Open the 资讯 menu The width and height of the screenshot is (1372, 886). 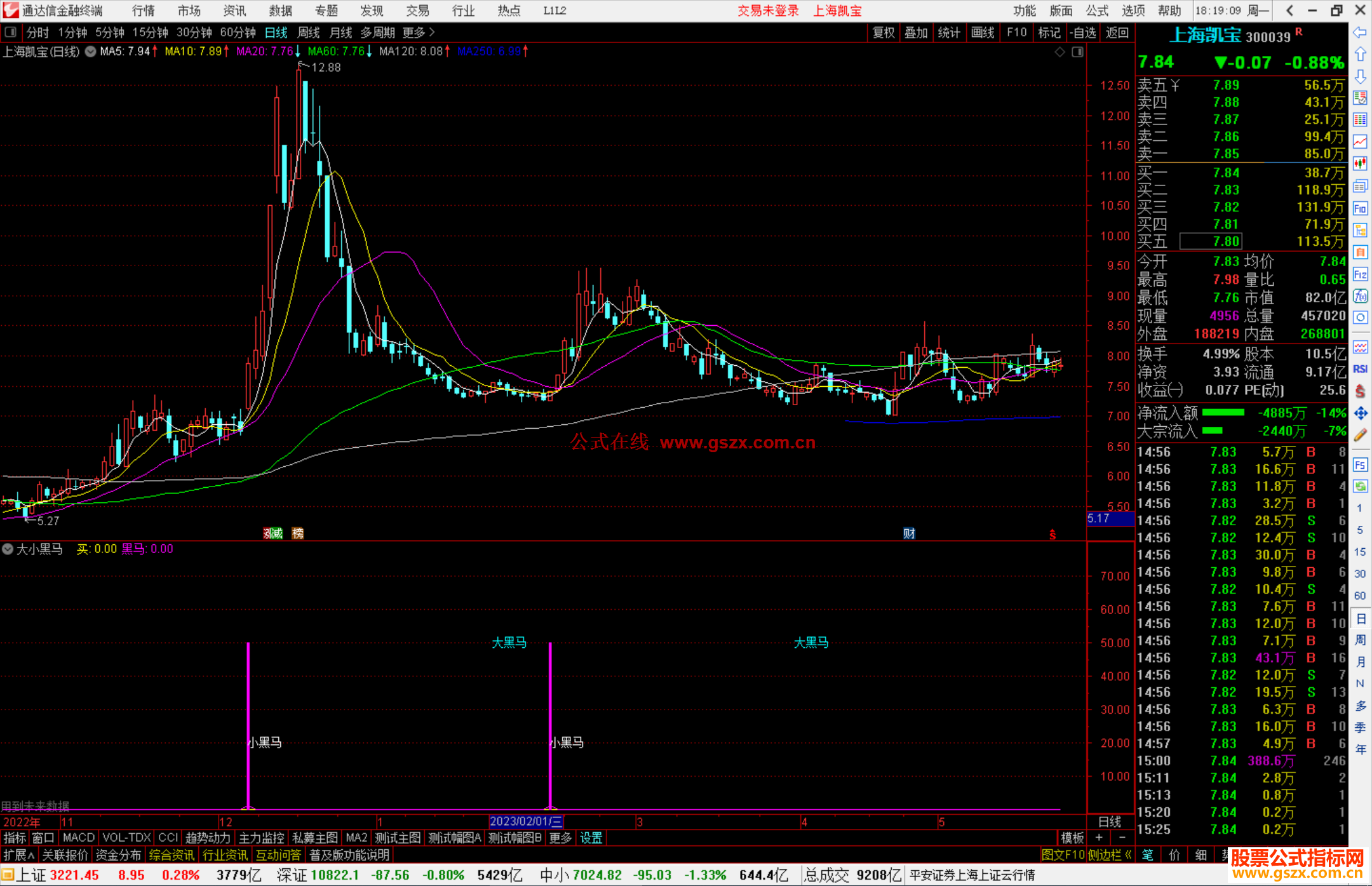point(234,11)
